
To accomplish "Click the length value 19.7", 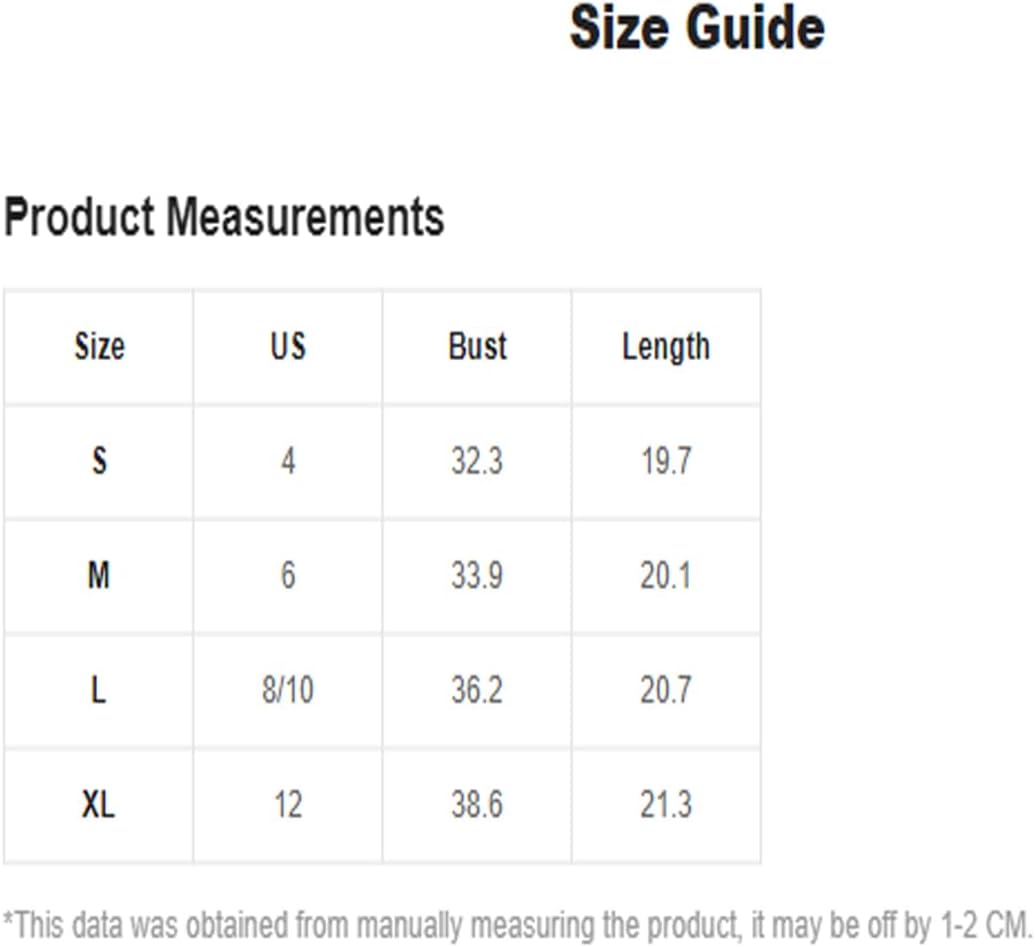I will (x=667, y=460).
